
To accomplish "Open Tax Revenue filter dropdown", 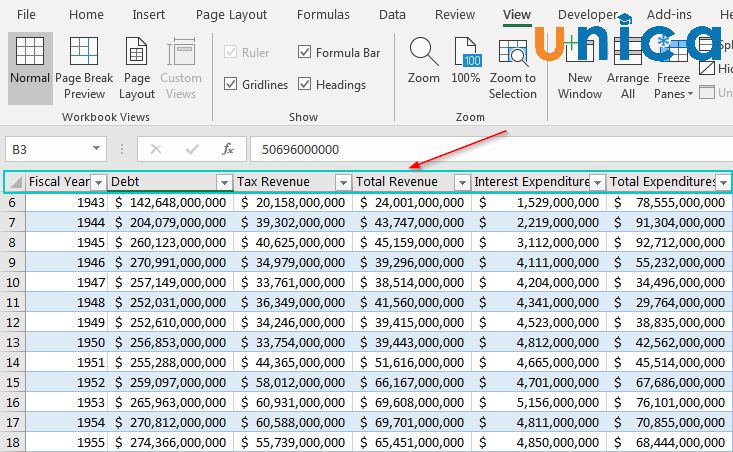I will click(343, 182).
